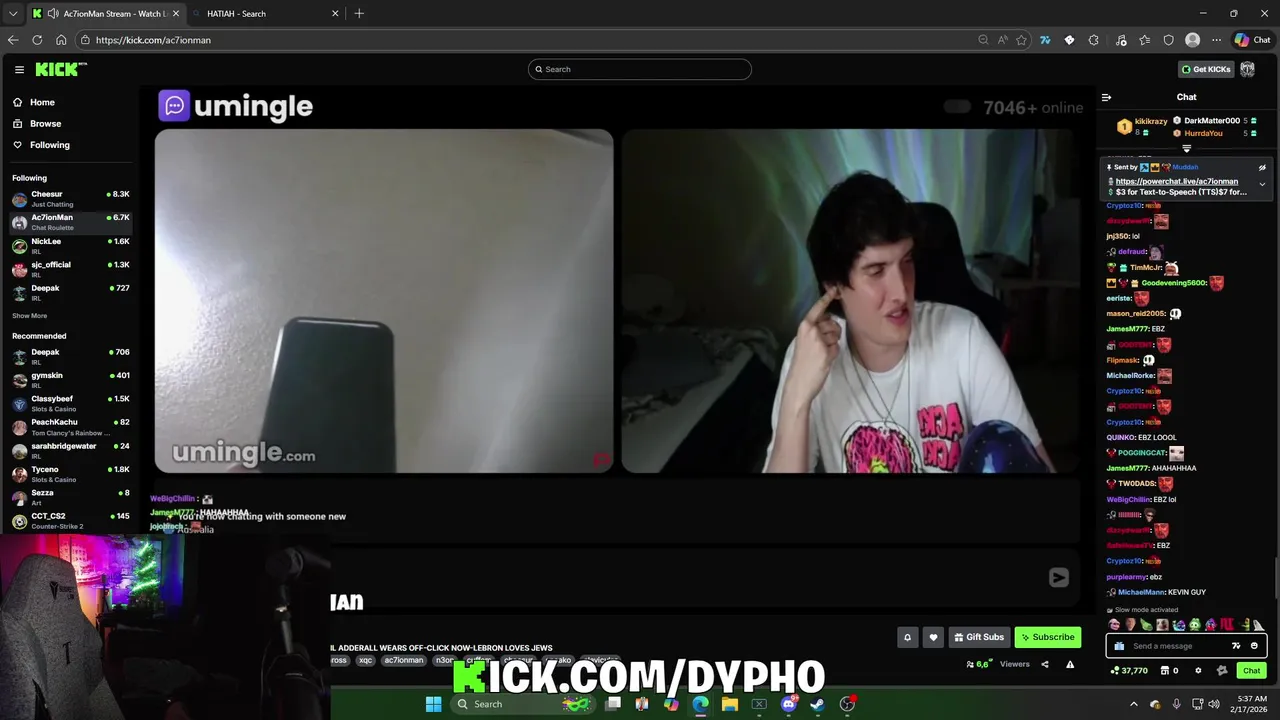Expand the pinned message chevron
Viewport: 1280px width, 720px height.
pos(1262,184)
